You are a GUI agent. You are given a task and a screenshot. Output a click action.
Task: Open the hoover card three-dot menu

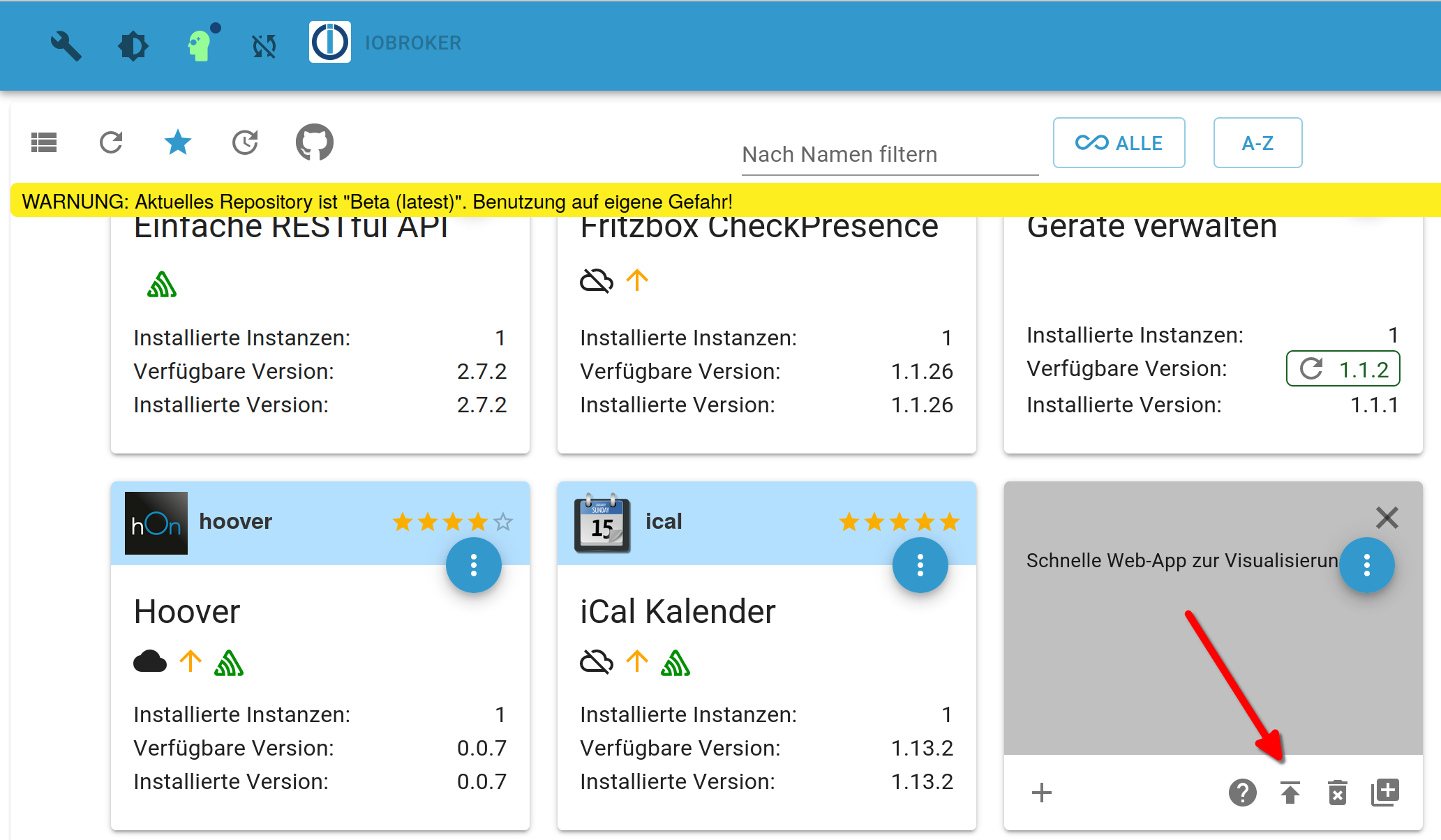(474, 565)
